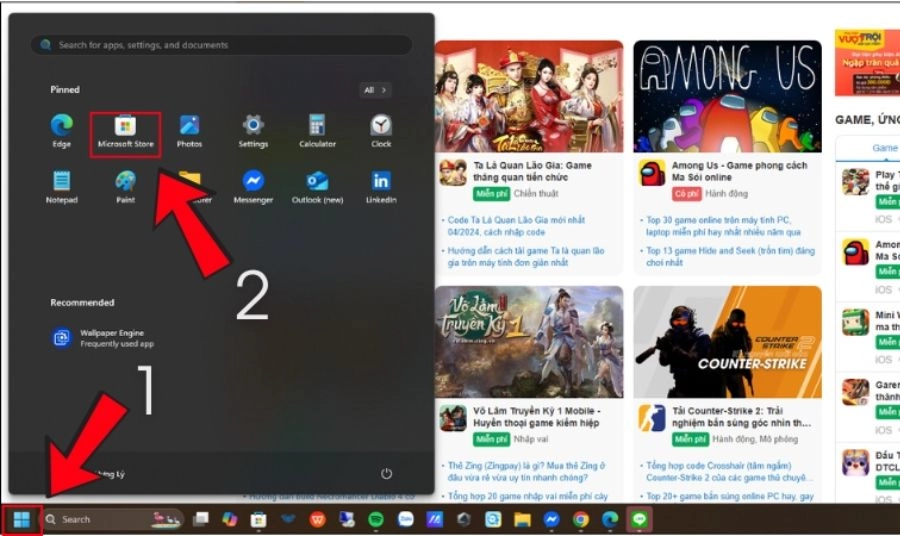This screenshot has height=536, width=900.
Task: Open Tải Counter-Strike 2 title link
Action: [741, 417]
